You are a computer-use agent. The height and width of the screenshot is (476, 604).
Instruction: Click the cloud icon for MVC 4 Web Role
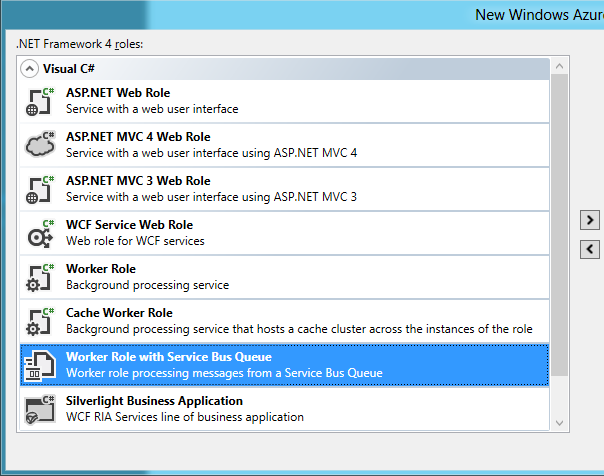(x=40, y=145)
